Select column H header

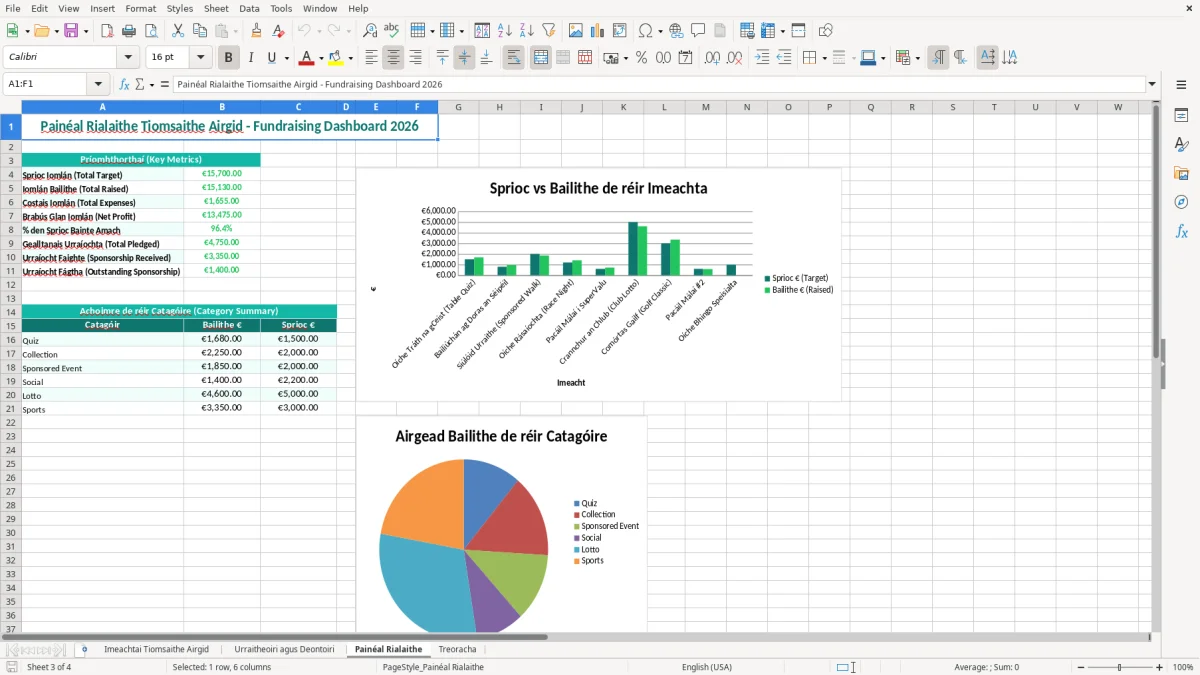[499, 107]
